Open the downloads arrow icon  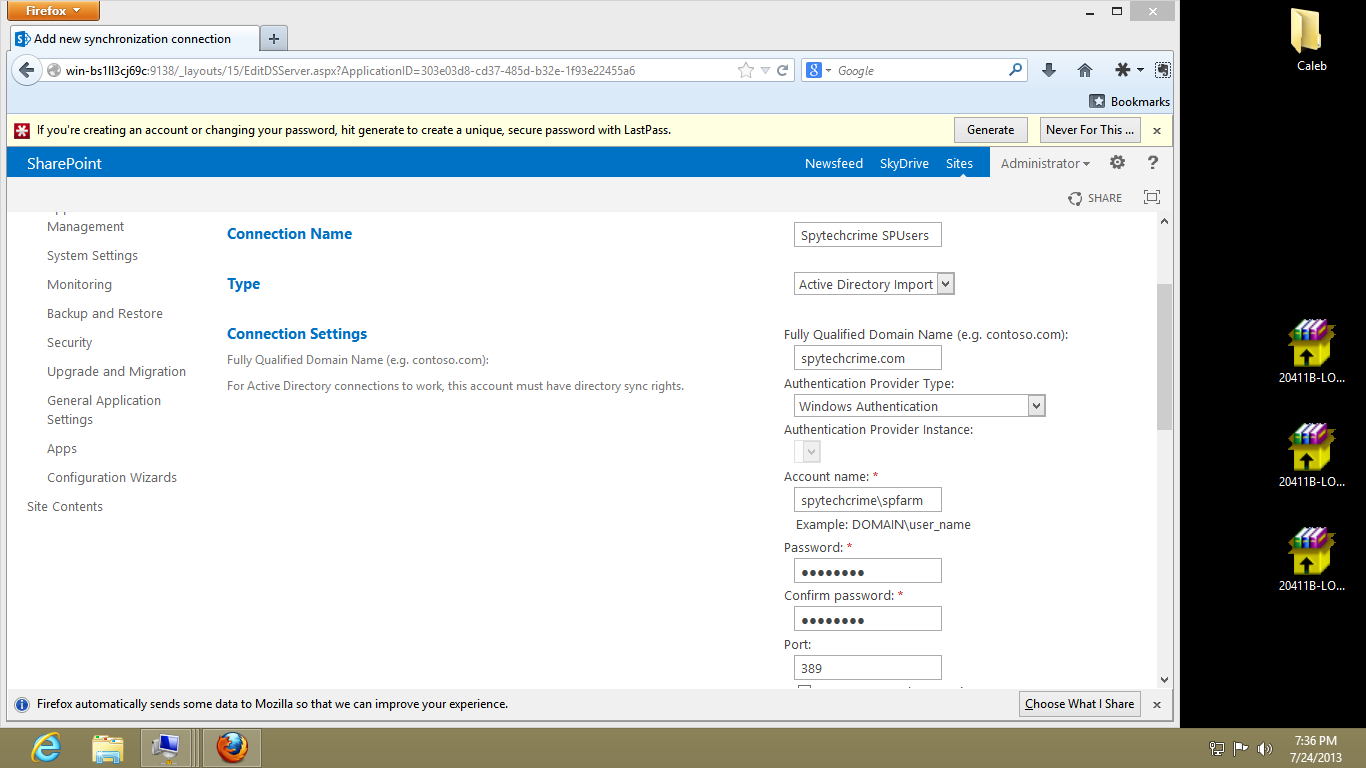(x=1049, y=70)
